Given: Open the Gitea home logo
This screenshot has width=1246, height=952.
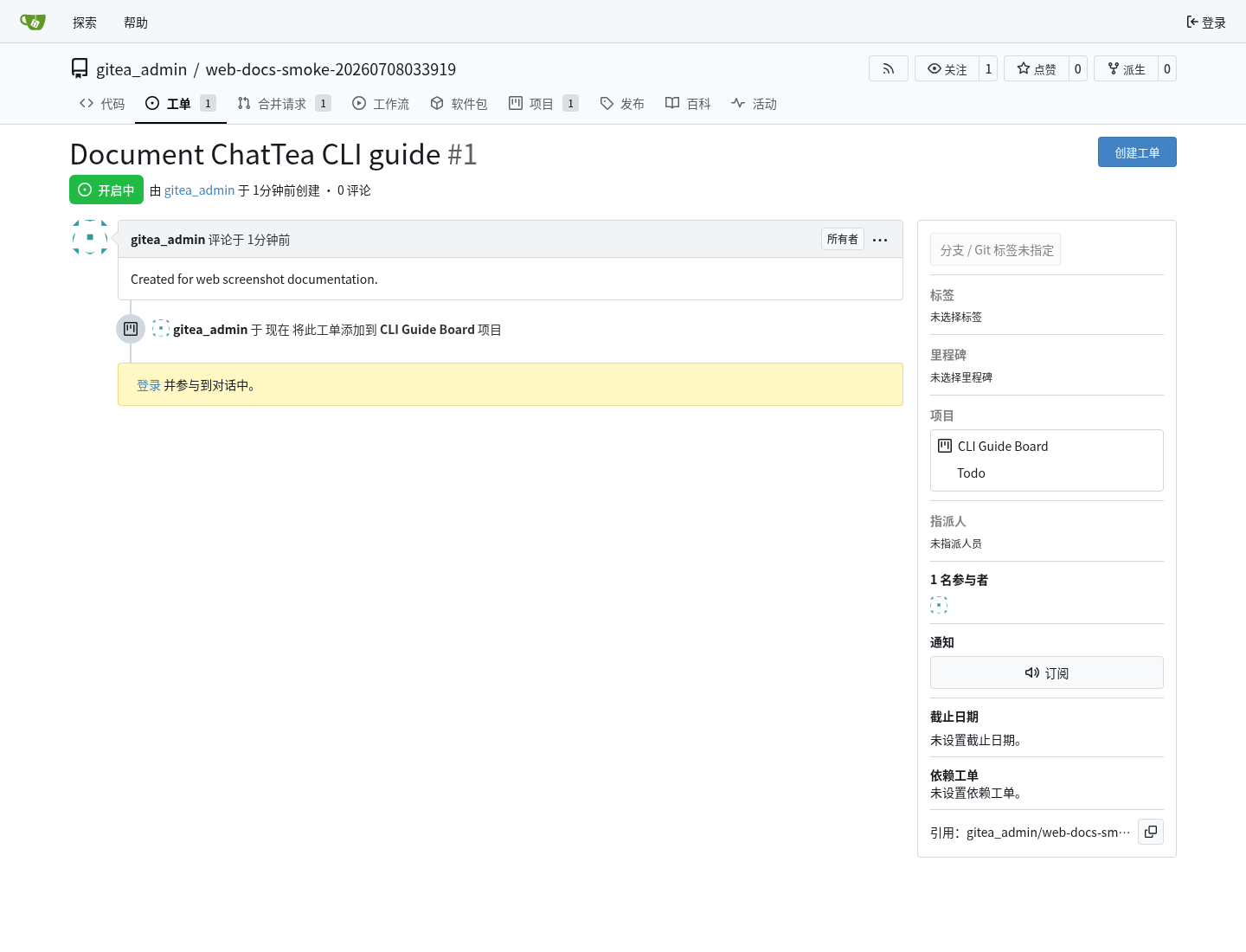Looking at the screenshot, I should coord(33,22).
